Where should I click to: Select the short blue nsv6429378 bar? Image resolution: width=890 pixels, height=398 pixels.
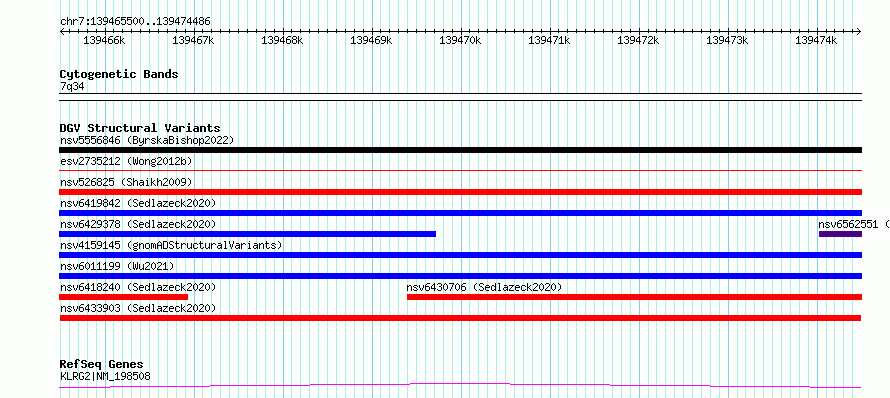pos(247,234)
